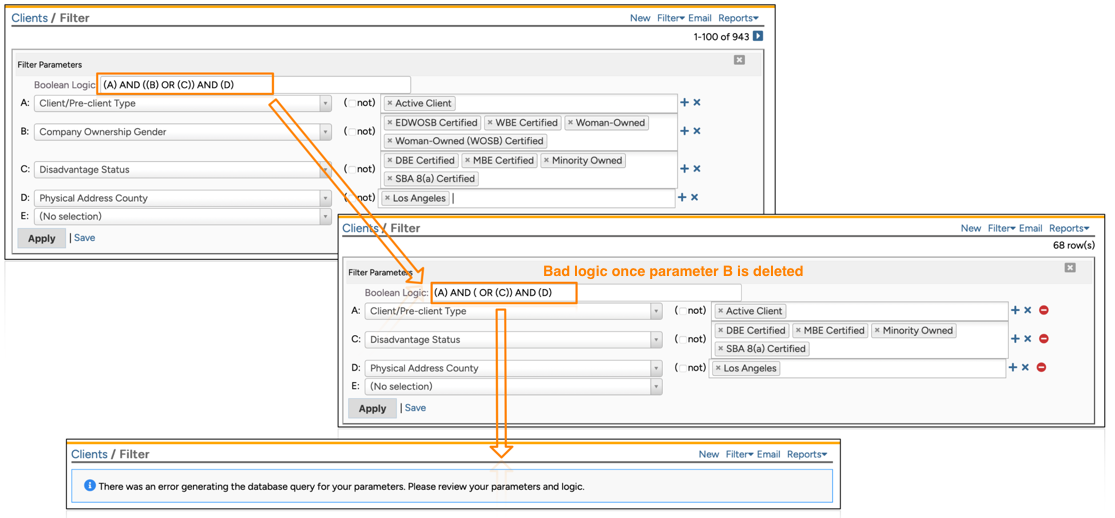Open Reports menu in the error message panel
1115x518 pixels.
click(807, 454)
